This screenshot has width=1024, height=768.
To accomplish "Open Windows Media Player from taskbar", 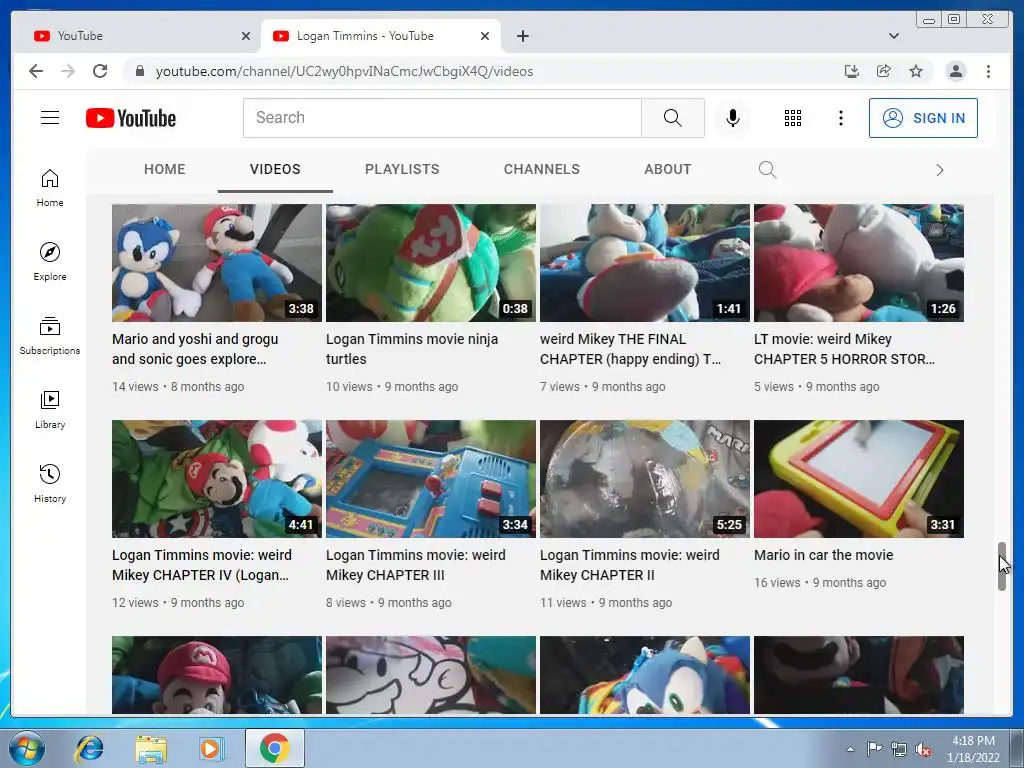I will (x=211, y=748).
